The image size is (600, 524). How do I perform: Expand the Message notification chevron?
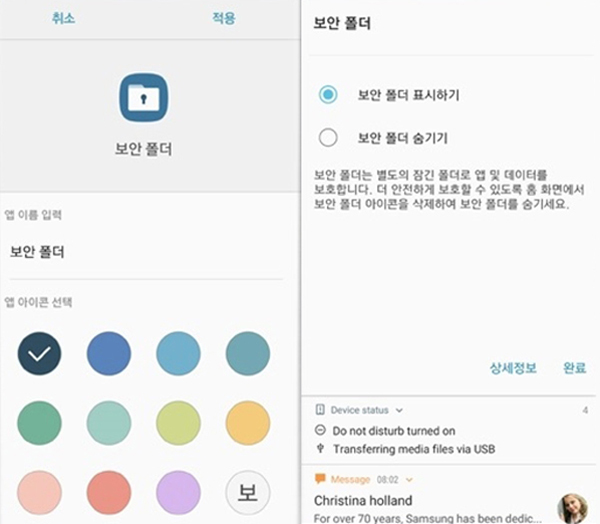pyautogui.click(x=409, y=480)
